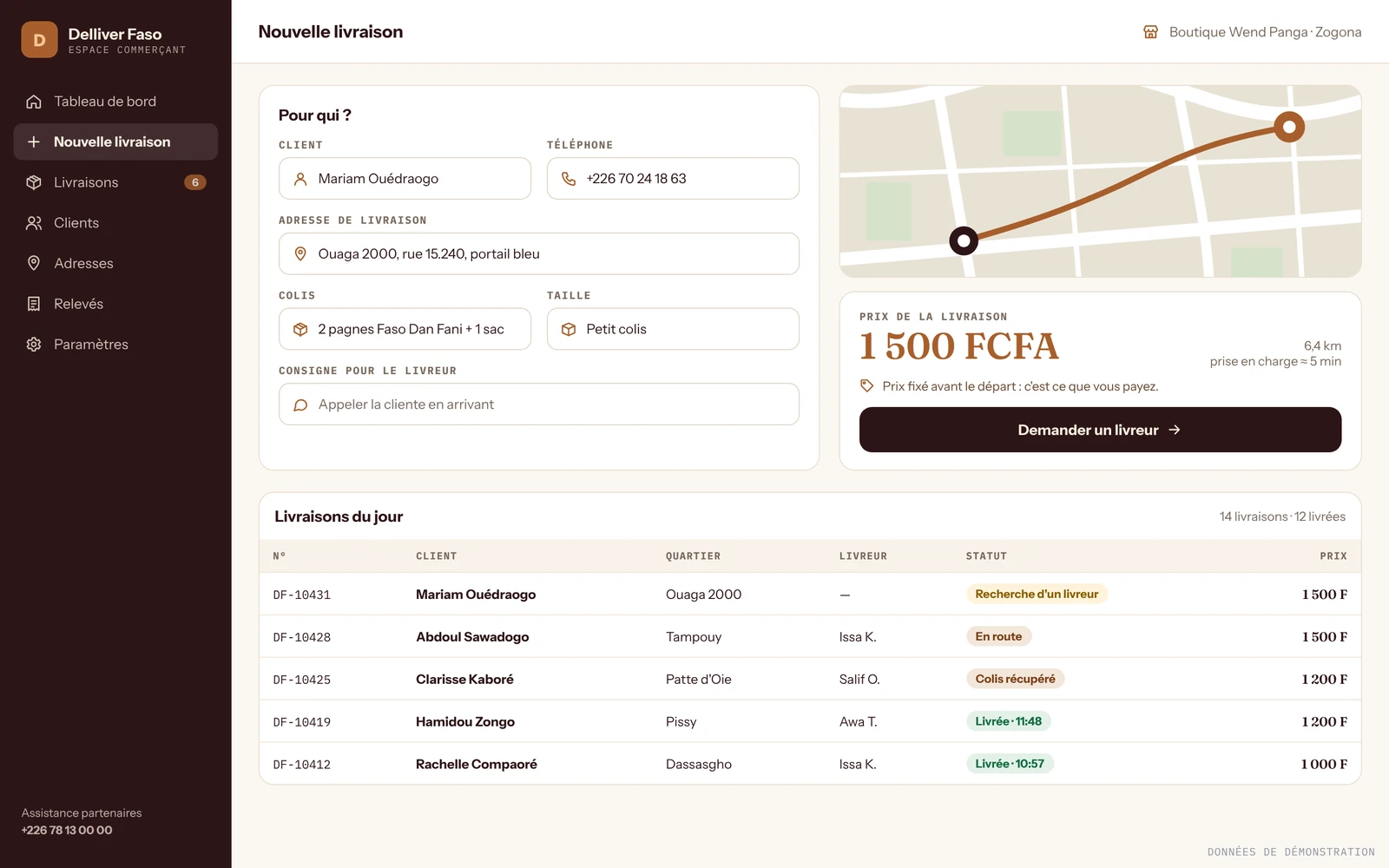Click the dark origin marker on the map
This screenshot has height=868, width=1389.
pyautogui.click(x=964, y=240)
